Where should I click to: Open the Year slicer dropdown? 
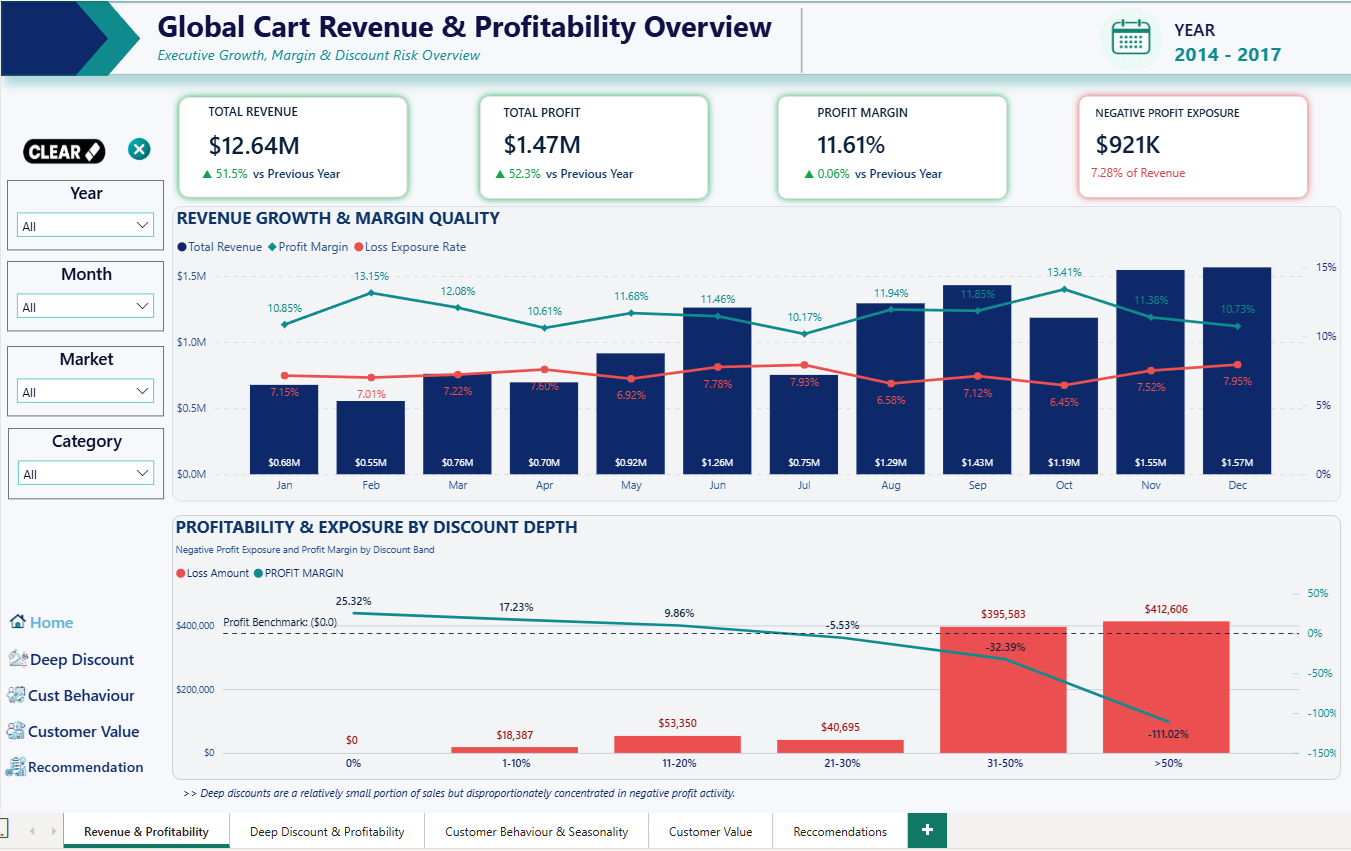coord(85,226)
